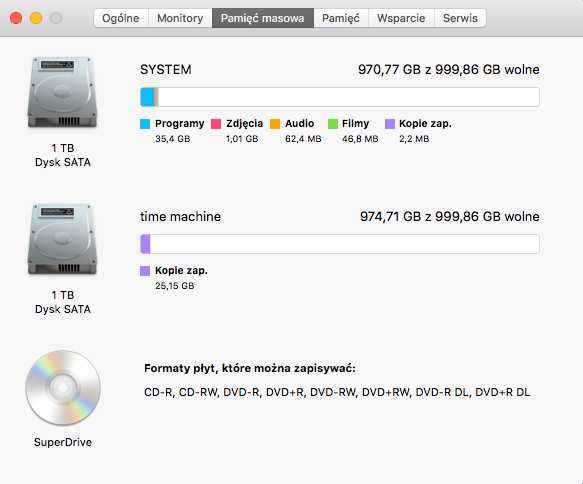Screen dimensions: 583x484
Task: Close the window with the red button
Action: point(16,18)
